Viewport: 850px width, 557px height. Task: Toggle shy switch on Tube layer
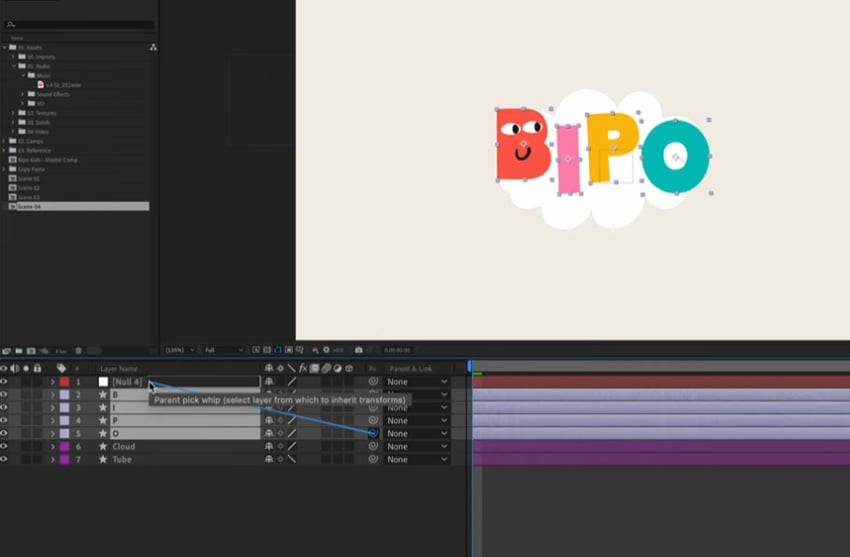coord(269,459)
